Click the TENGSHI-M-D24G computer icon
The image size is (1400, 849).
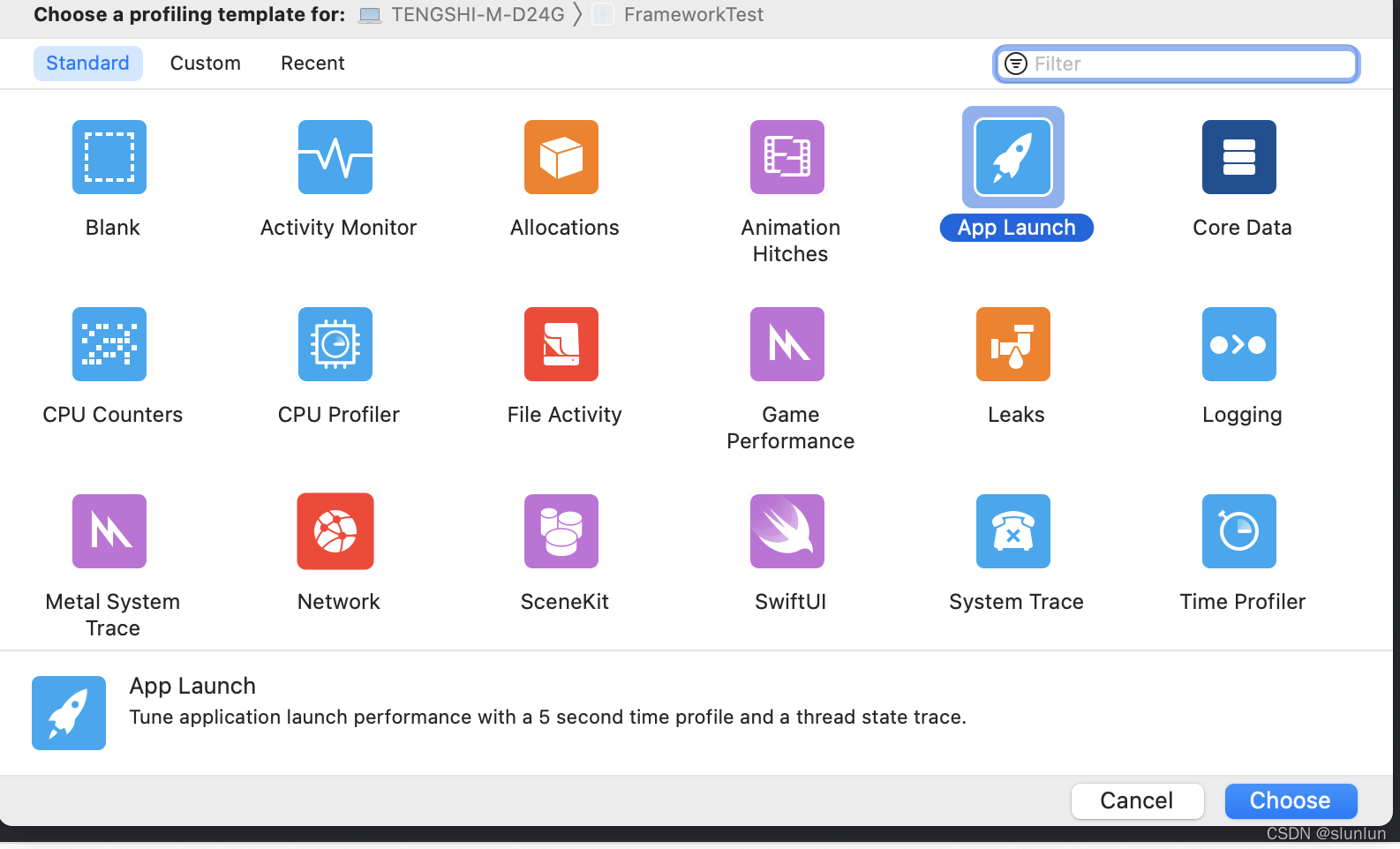[371, 15]
